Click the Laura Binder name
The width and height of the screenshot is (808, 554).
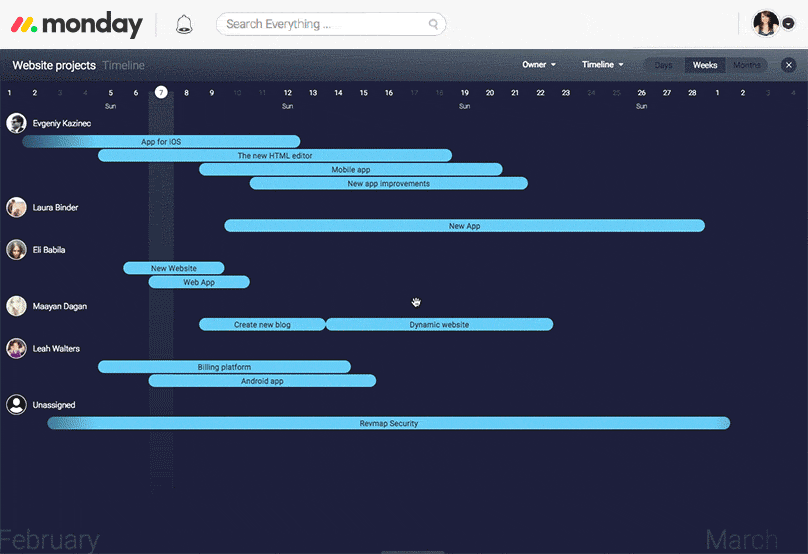(55, 207)
